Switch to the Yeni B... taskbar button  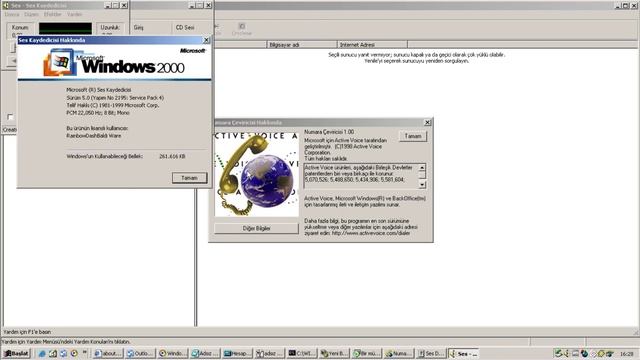(334, 353)
